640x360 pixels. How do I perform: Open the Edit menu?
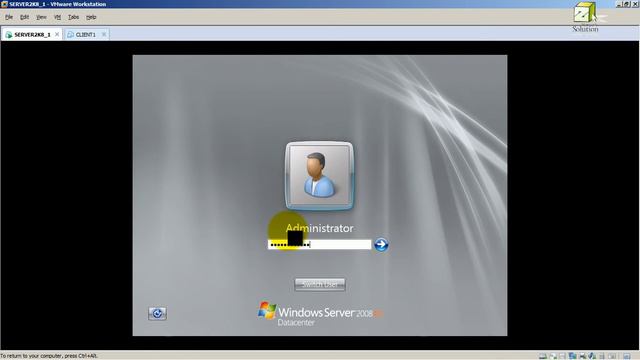pos(24,17)
